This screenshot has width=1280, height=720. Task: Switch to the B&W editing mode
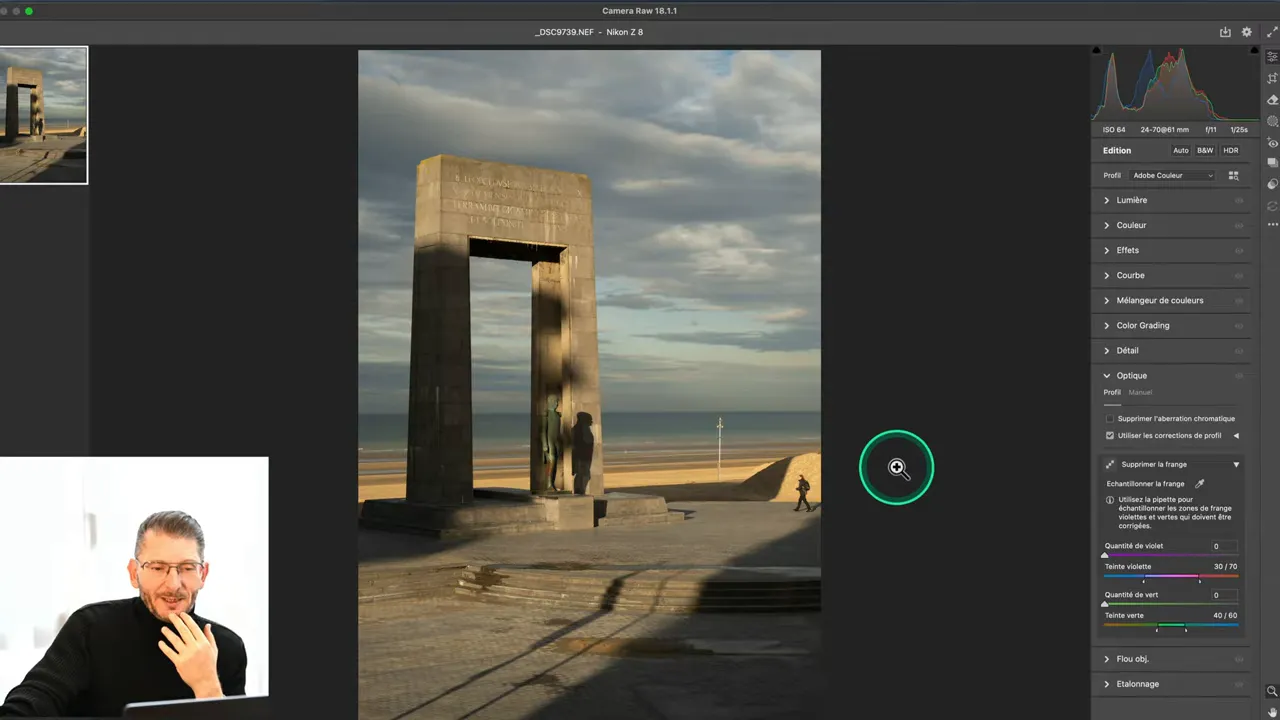click(x=1205, y=150)
